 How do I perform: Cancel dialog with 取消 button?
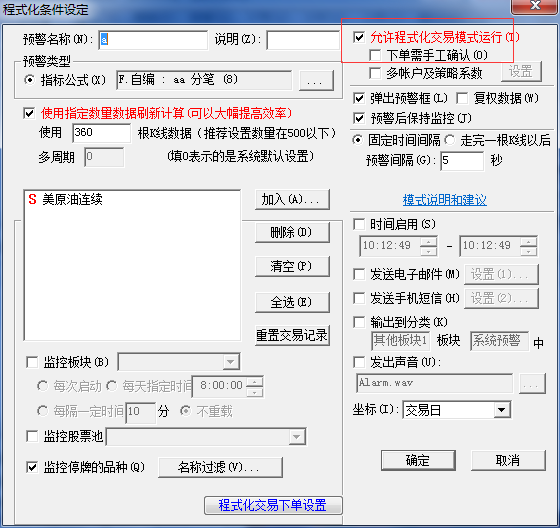pyautogui.click(x=508, y=460)
